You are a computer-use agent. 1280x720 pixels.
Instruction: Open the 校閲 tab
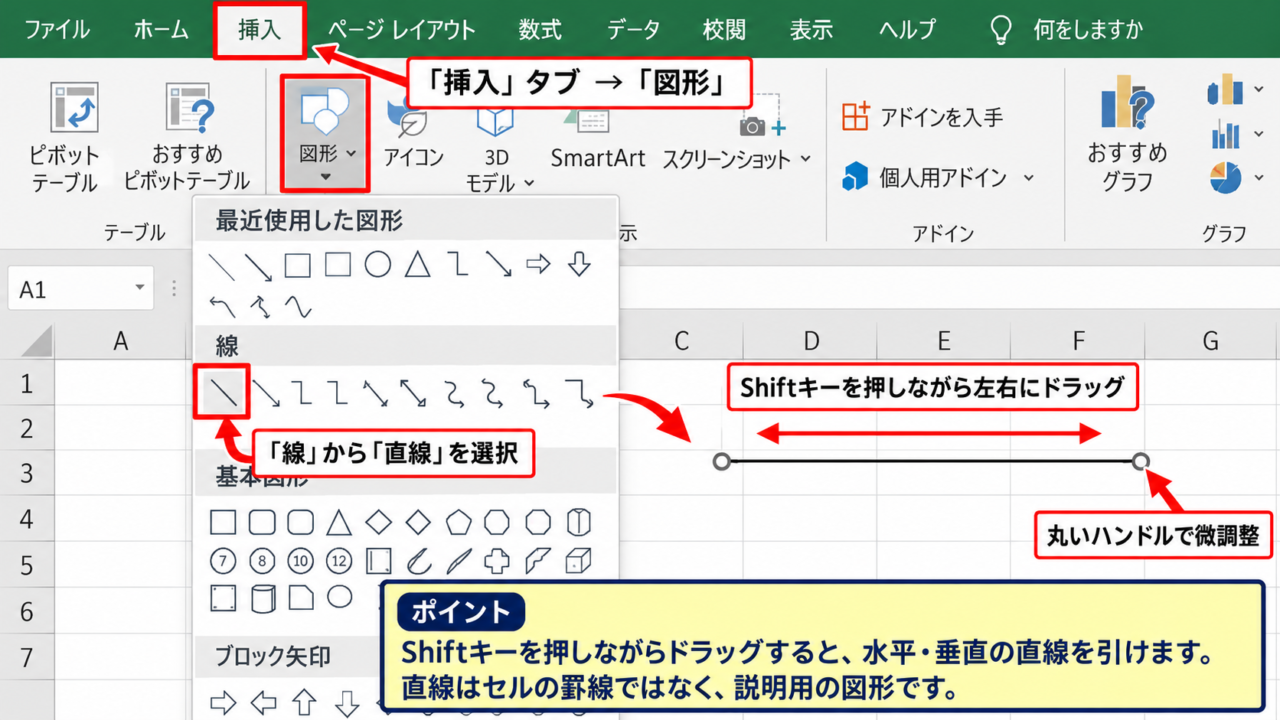pos(724,29)
